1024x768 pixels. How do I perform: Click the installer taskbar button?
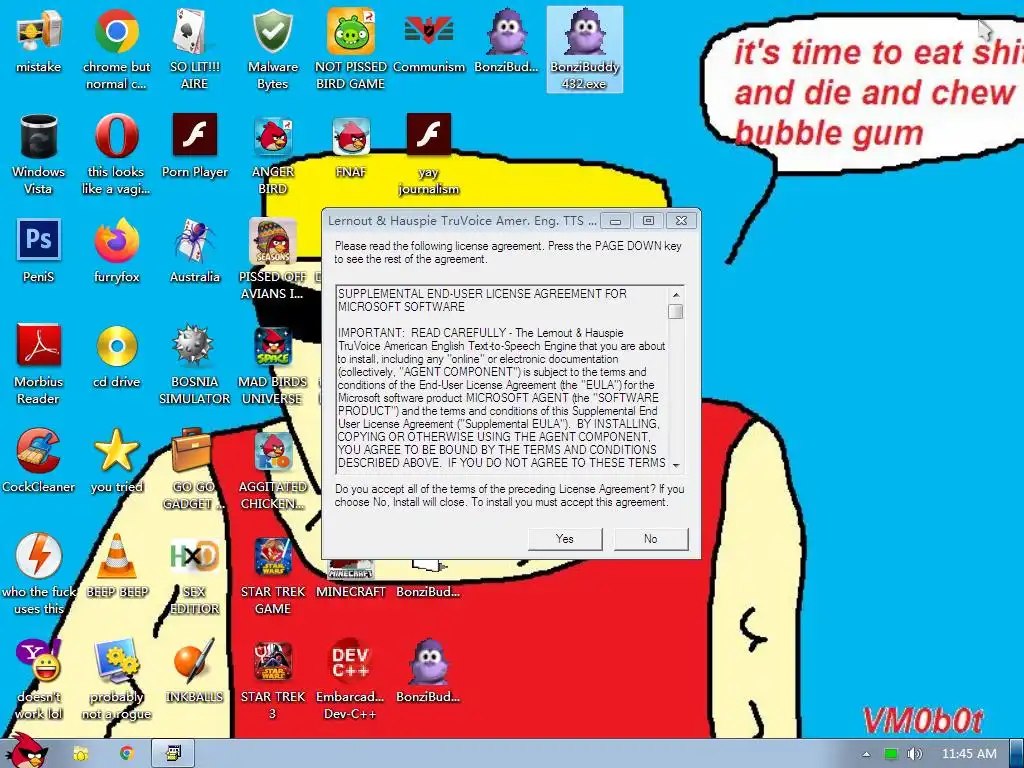pyautogui.click(x=173, y=754)
